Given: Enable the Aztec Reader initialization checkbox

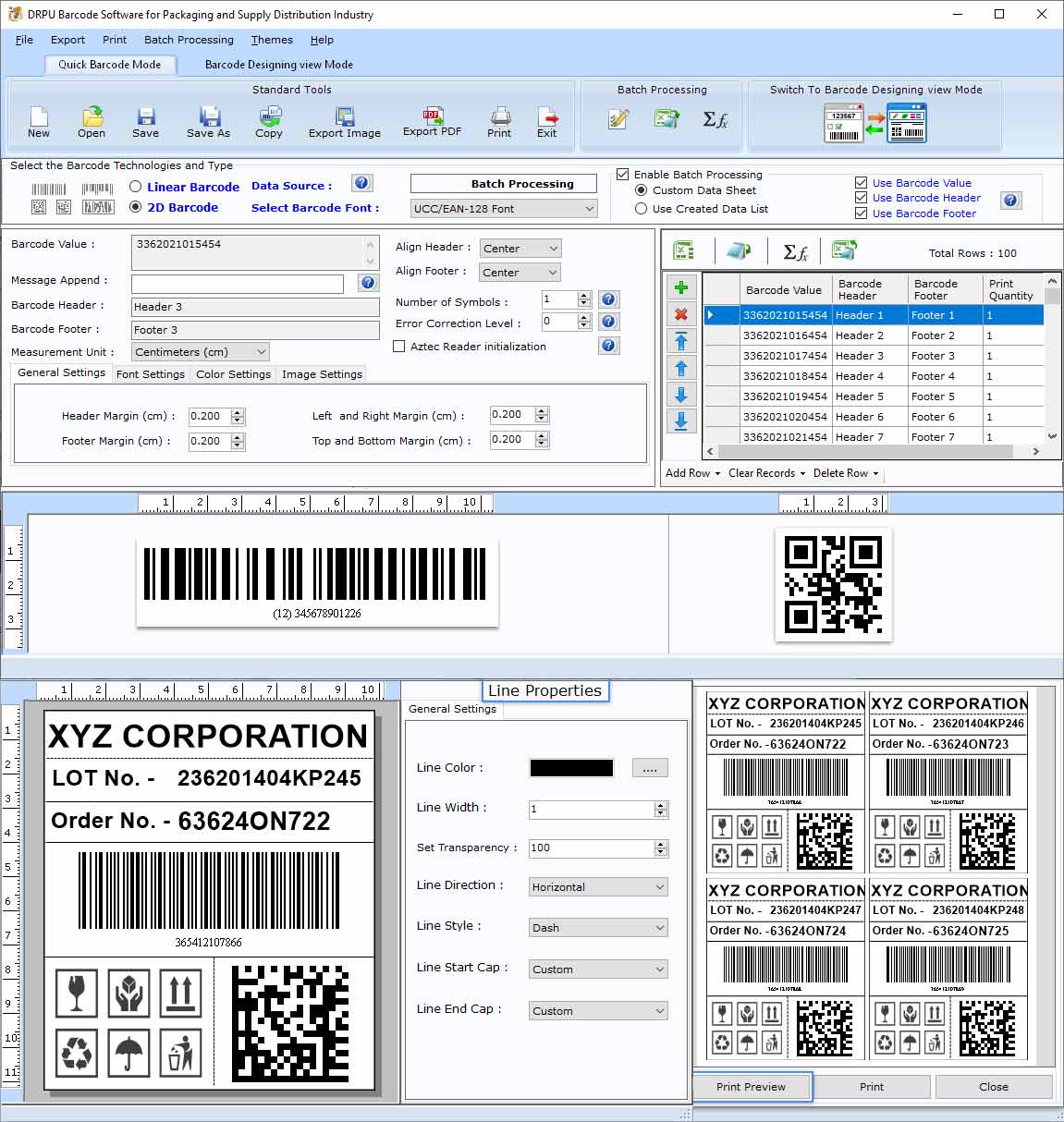Looking at the screenshot, I should point(399,346).
